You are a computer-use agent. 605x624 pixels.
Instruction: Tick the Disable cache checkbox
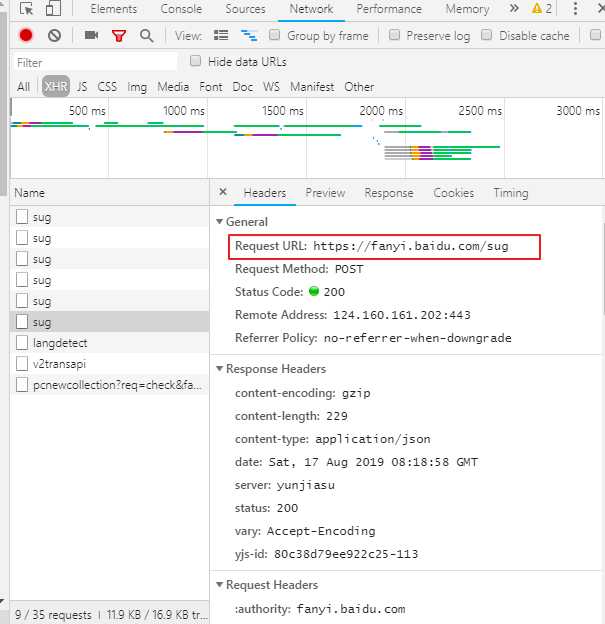[486, 35]
